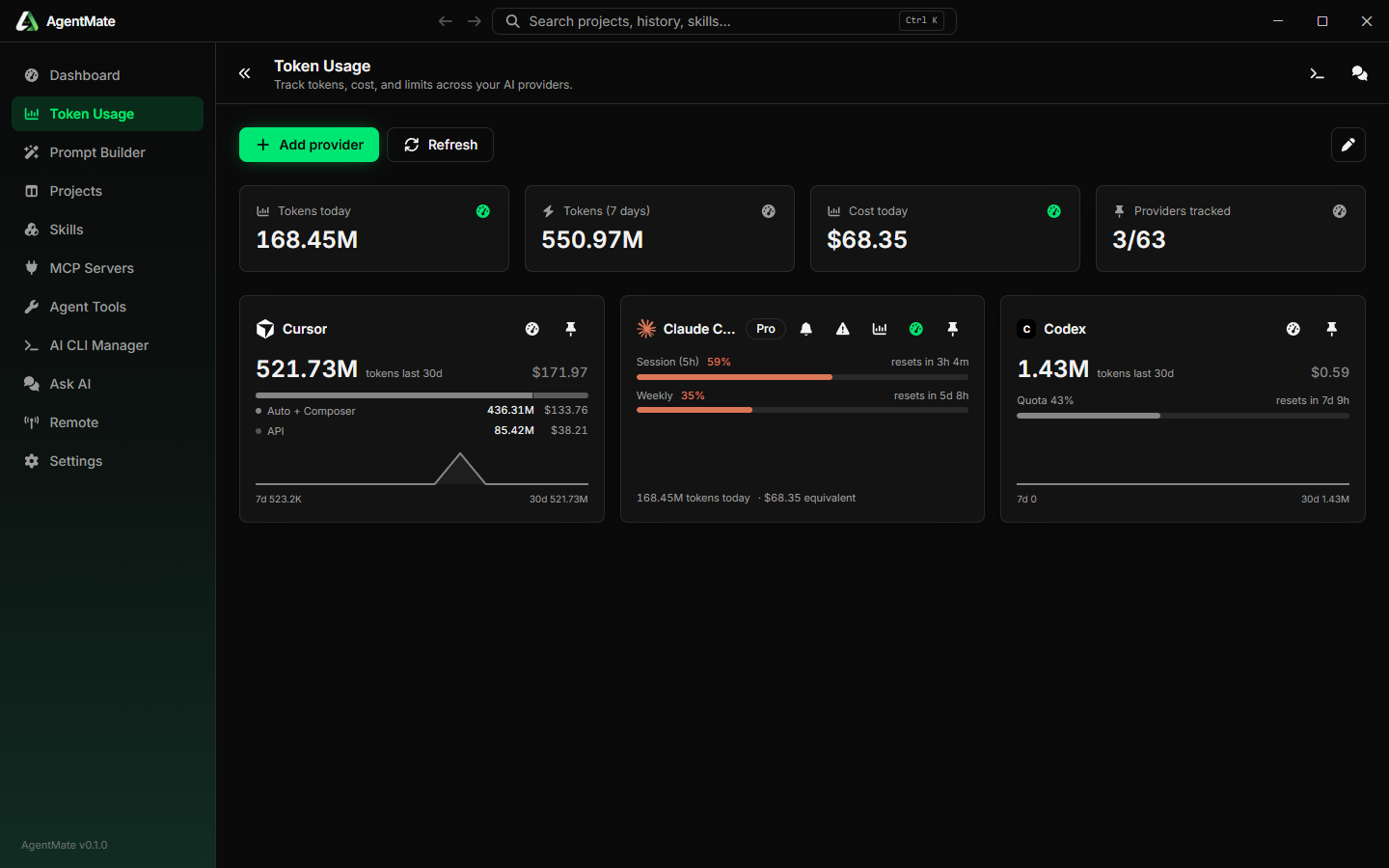Click the Cursor 30-day sparkline chart
The width and height of the screenshot is (1389, 868).
pyautogui.click(x=422, y=469)
